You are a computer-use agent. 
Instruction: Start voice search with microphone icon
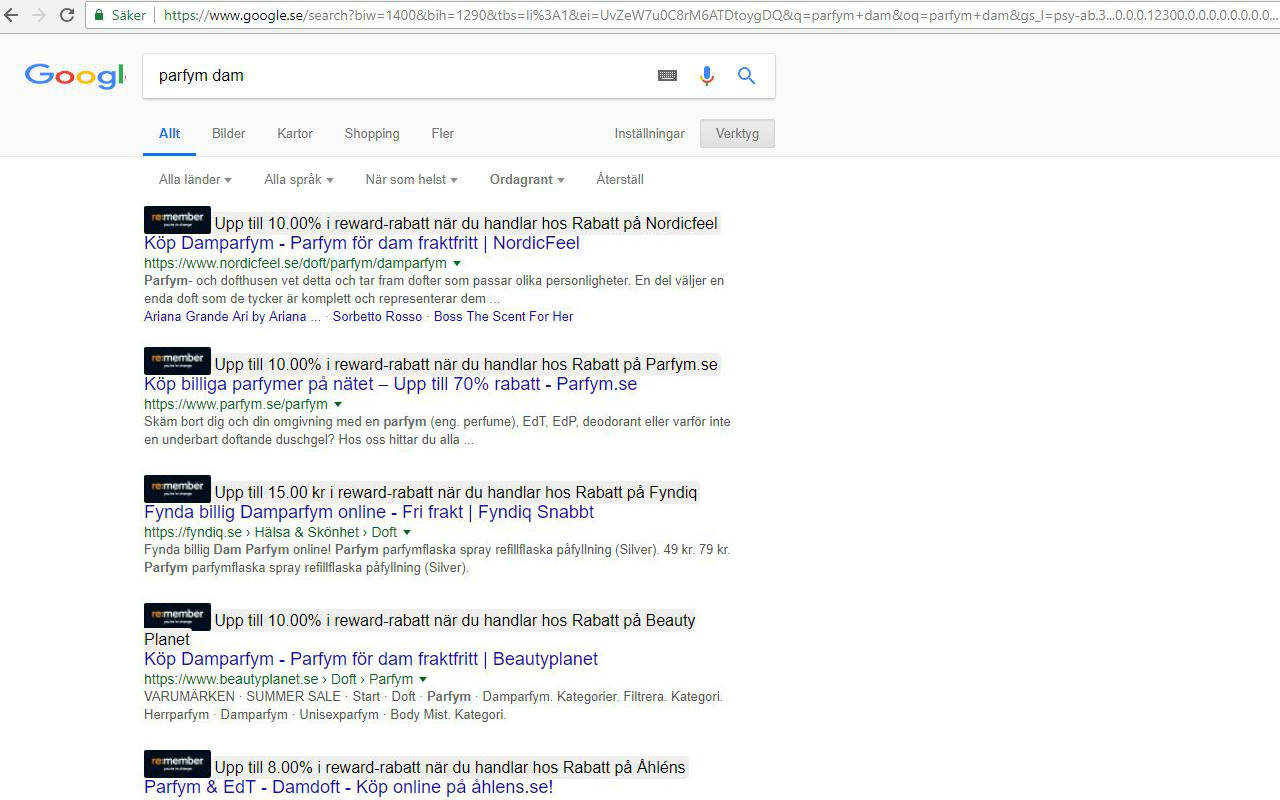[707, 76]
